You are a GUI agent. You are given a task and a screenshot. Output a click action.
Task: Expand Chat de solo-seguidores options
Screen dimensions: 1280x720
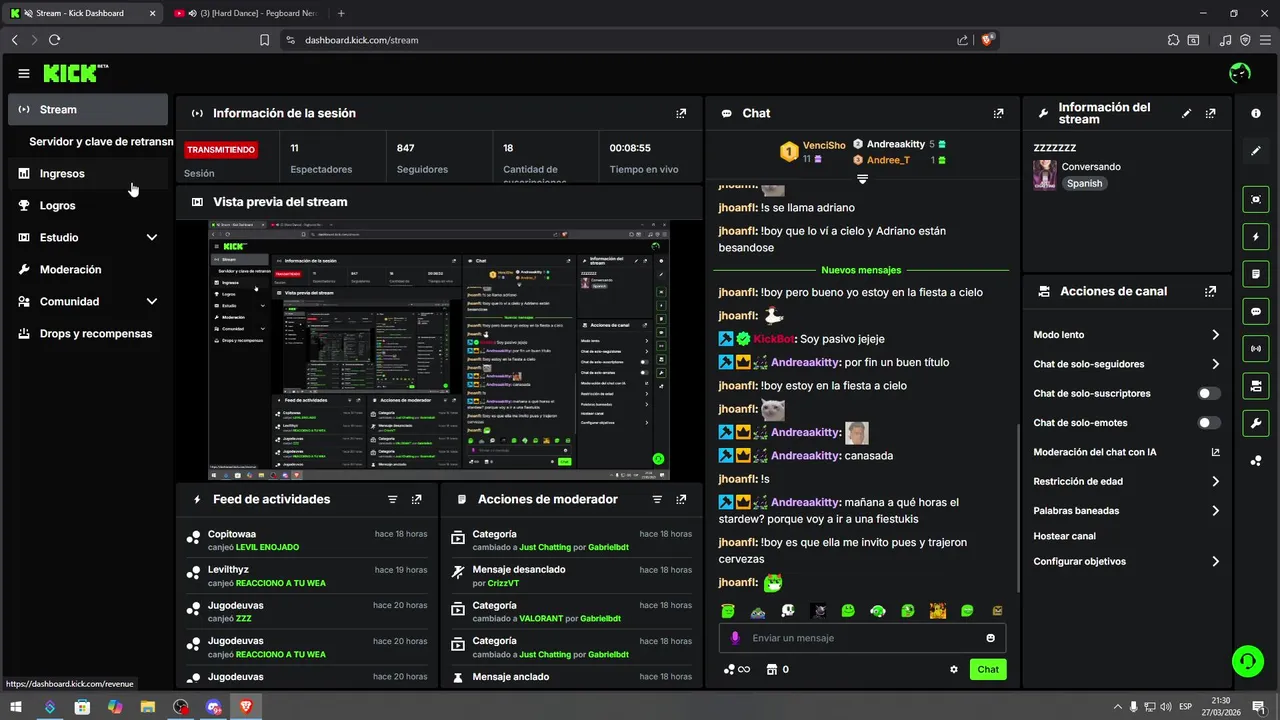1215,364
